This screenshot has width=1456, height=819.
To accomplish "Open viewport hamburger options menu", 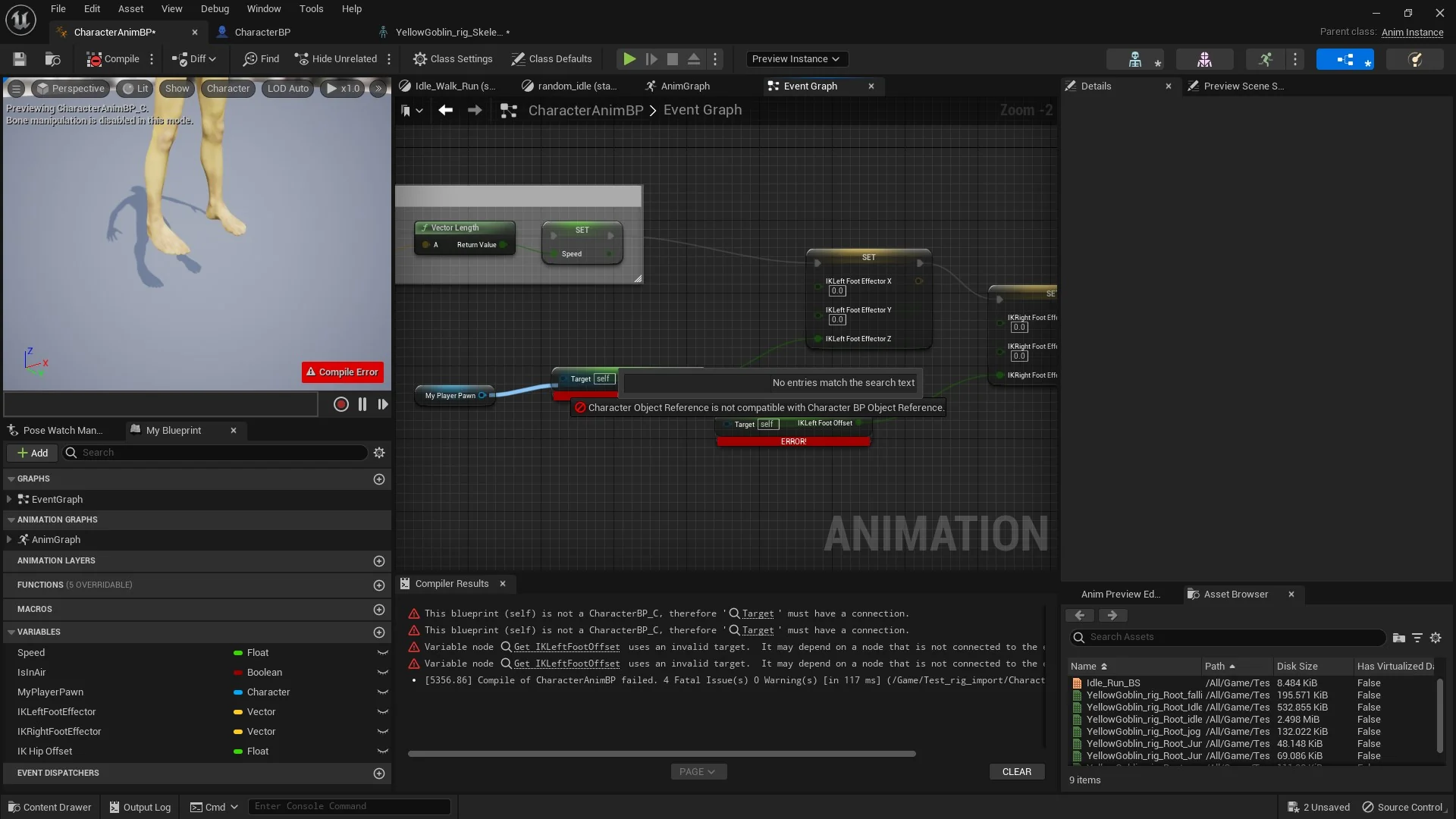I will 16,89.
